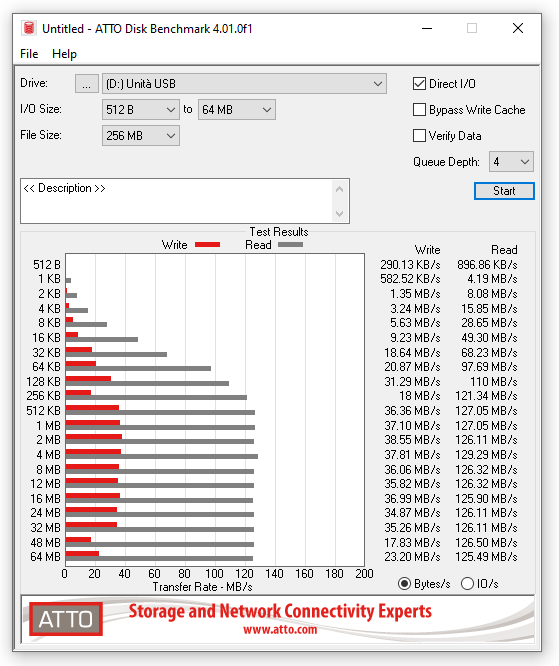Image resolution: width=559 pixels, height=666 pixels.
Task: Open the Help menu
Action: point(64,54)
